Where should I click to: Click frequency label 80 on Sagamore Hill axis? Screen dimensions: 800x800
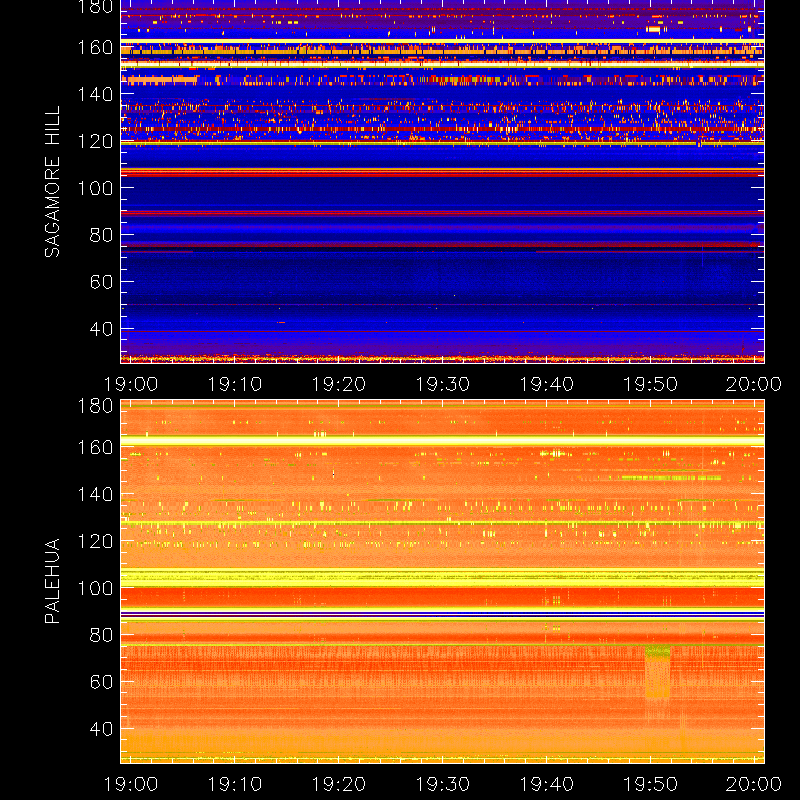(x=101, y=235)
